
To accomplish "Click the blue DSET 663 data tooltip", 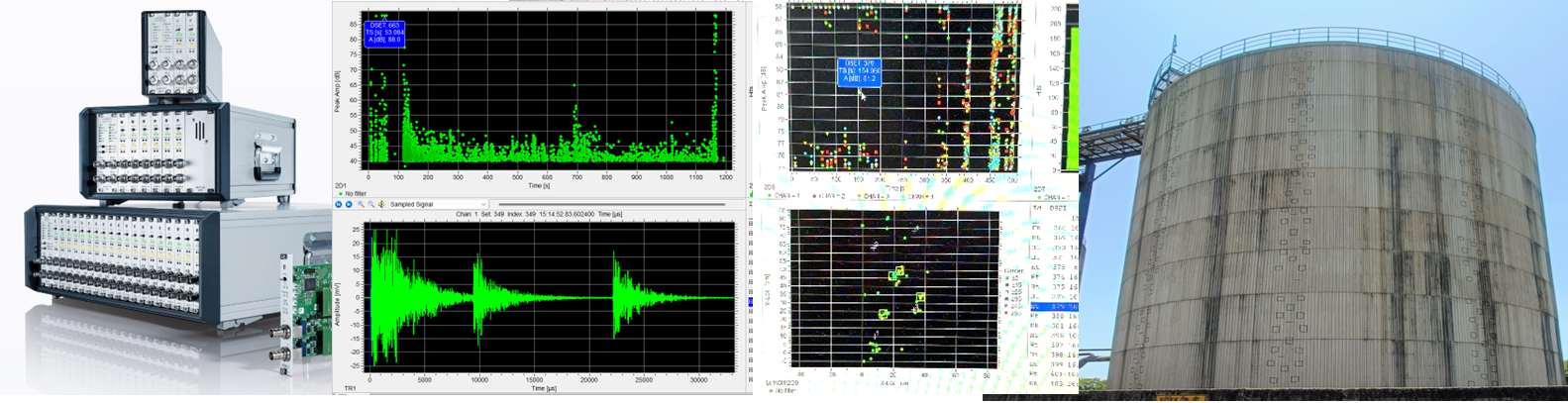I will click(384, 33).
